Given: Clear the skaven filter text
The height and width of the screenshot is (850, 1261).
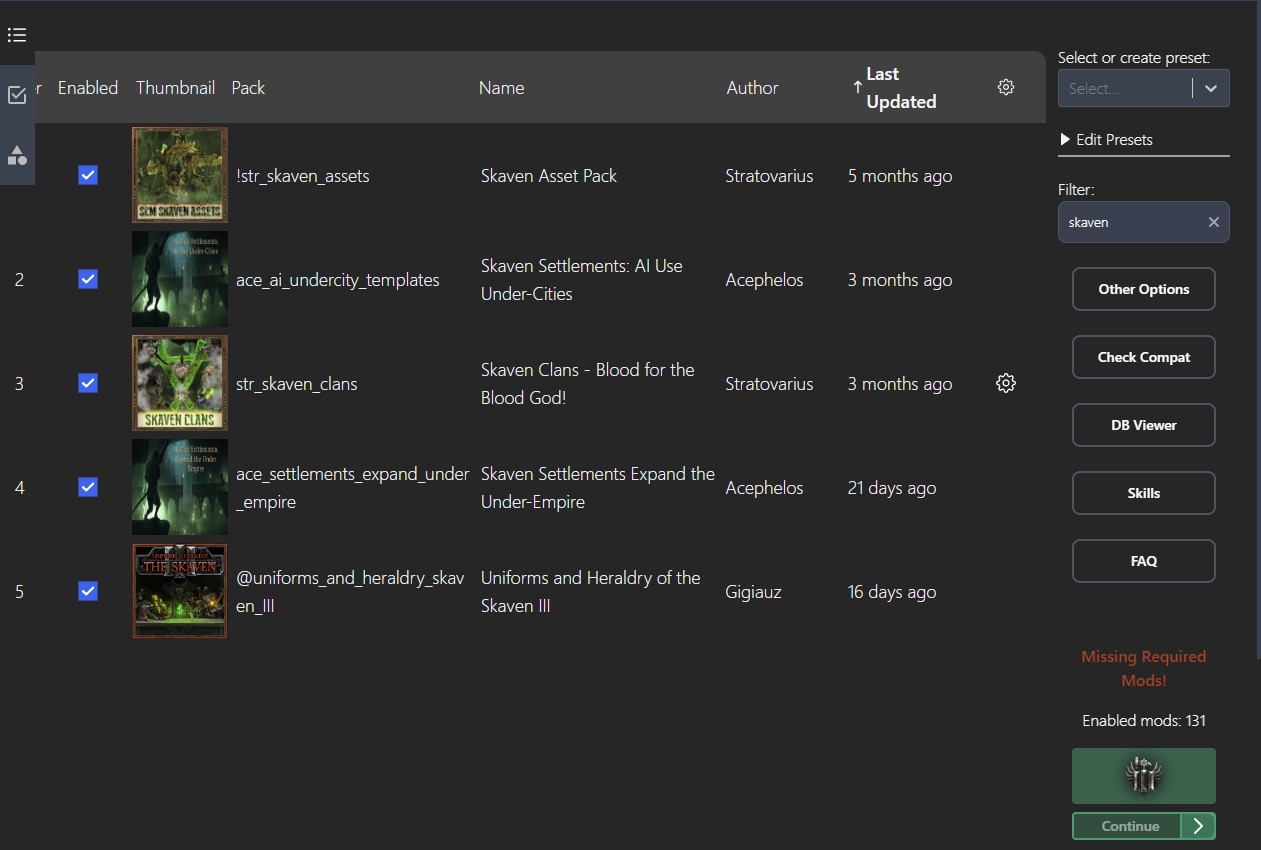Looking at the screenshot, I should 1213,222.
